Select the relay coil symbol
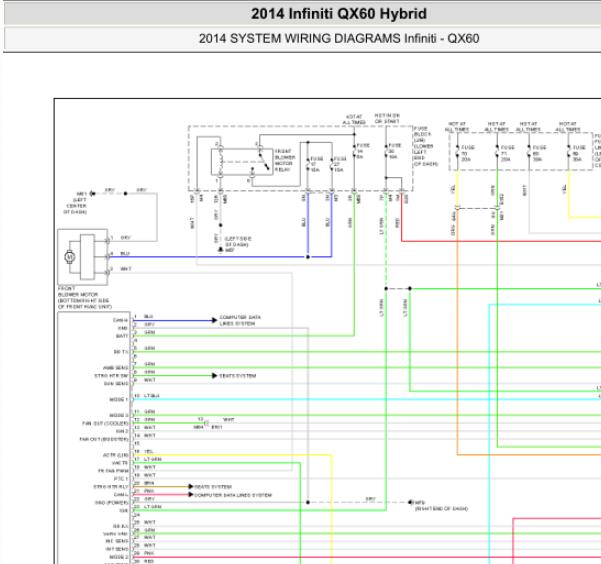The width and height of the screenshot is (601, 564). pyautogui.click(x=220, y=163)
